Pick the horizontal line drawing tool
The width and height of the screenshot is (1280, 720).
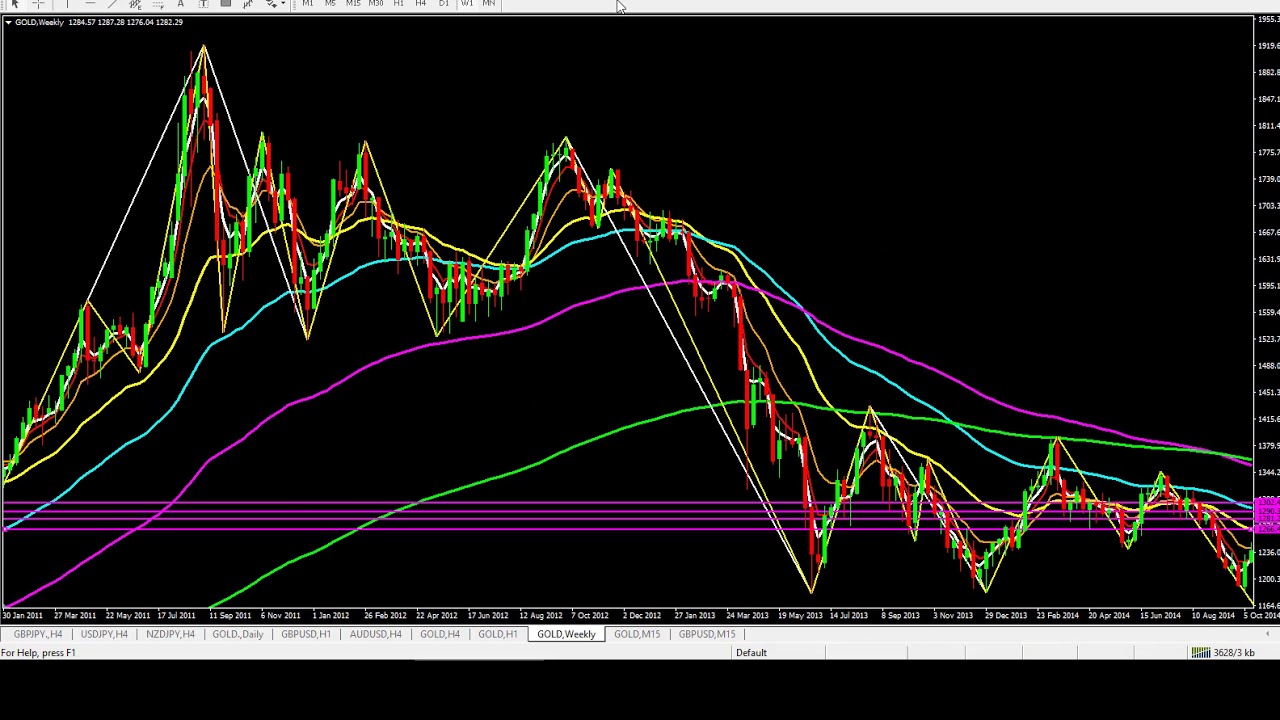pyautogui.click(x=90, y=4)
